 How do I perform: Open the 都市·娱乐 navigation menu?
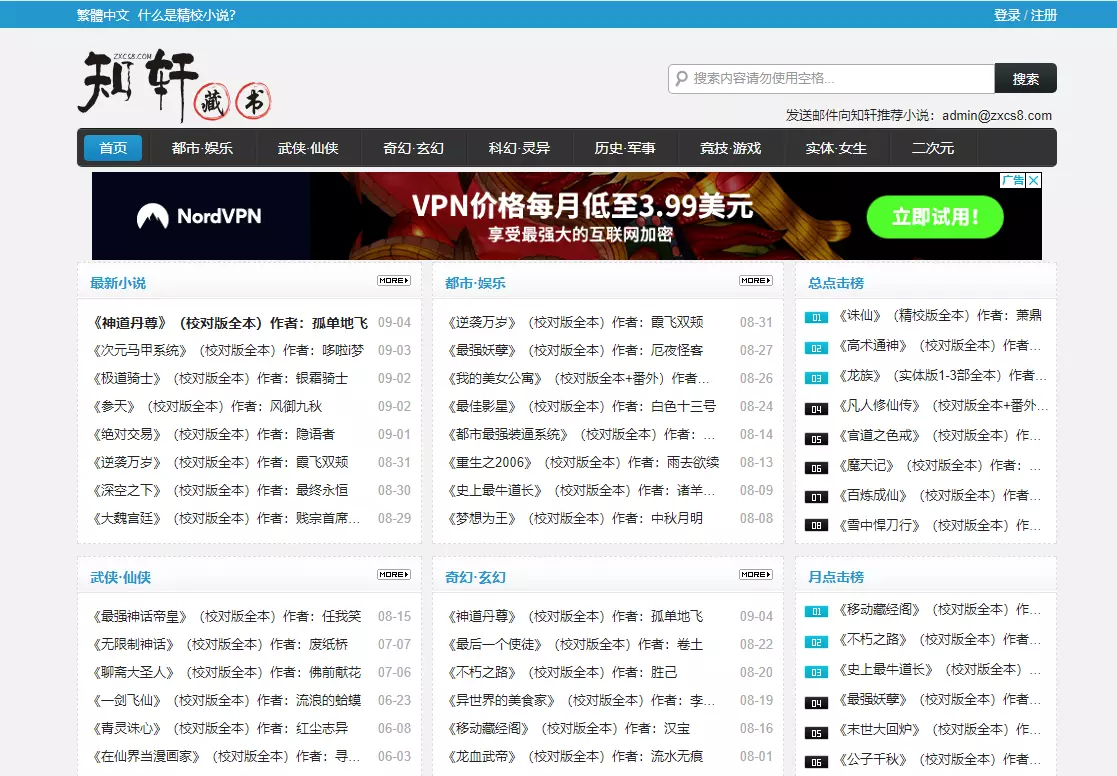pyautogui.click(x=202, y=148)
